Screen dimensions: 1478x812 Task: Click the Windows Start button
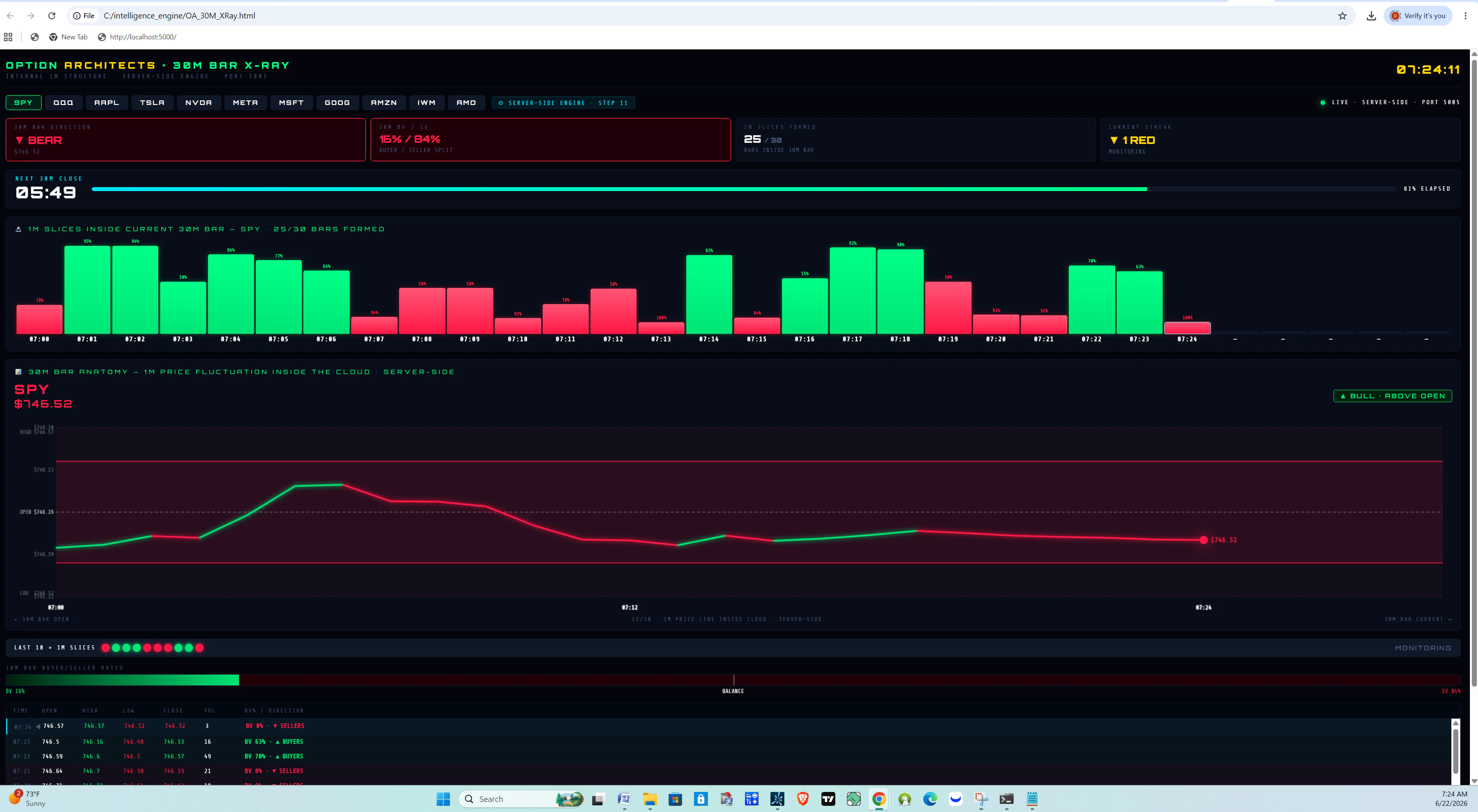(443, 799)
